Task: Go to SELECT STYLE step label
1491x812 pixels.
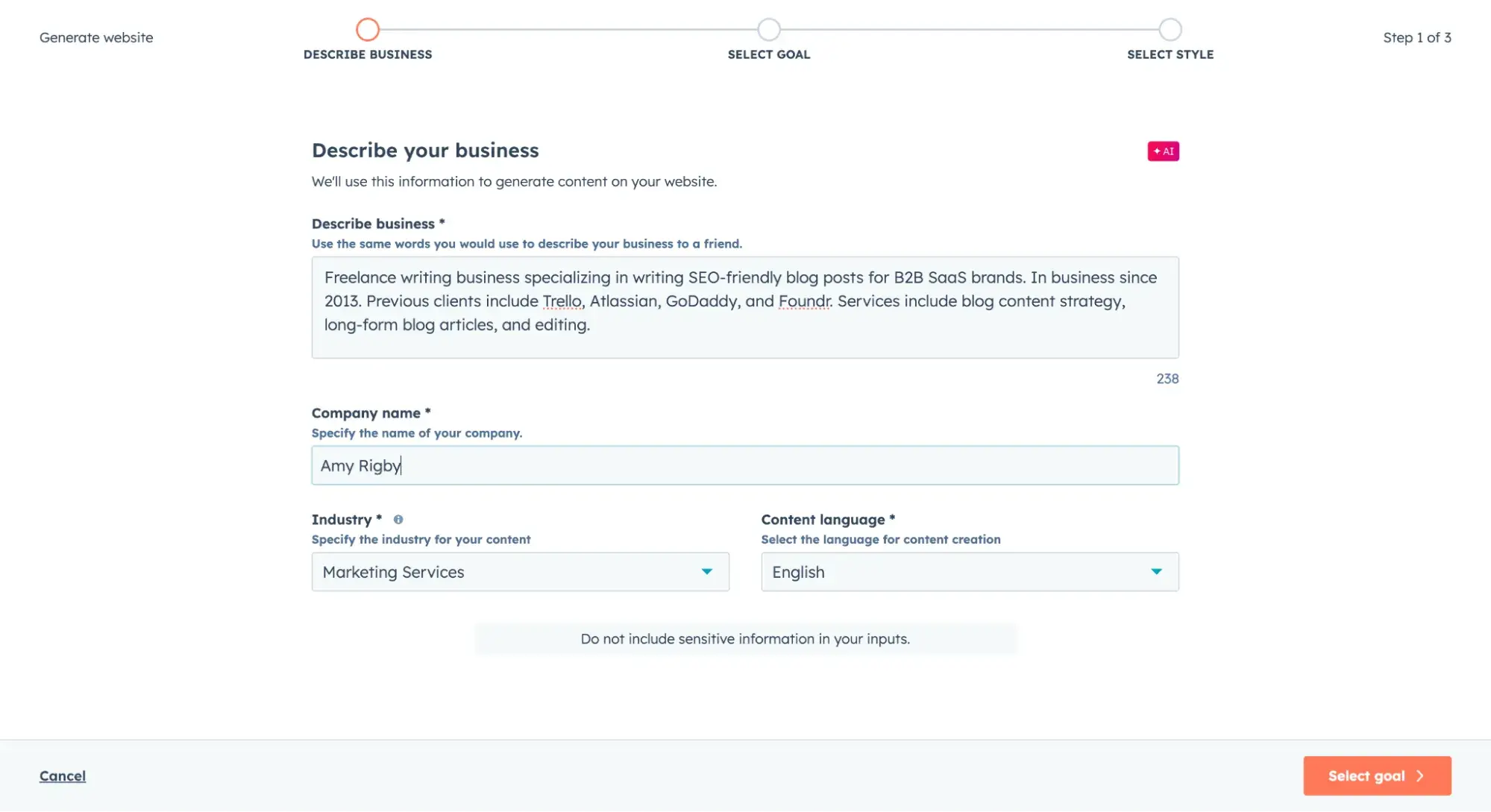Action: click(1170, 54)
